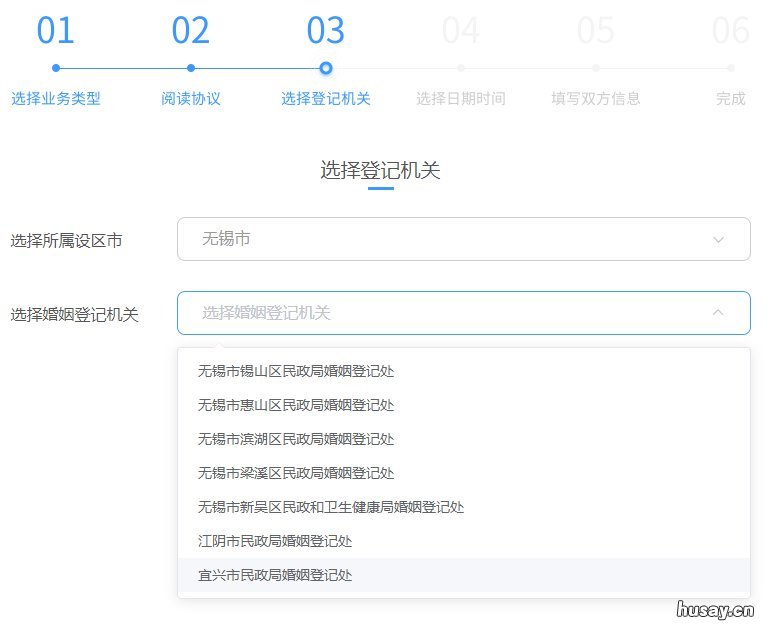769x627 pixels.
Task: Click the 选择所属设区市 label
Action: tap(66, 241)
